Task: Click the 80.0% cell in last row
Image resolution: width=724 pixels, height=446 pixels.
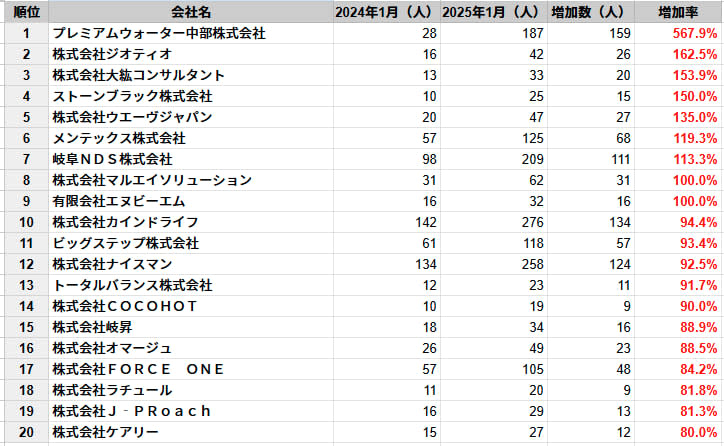Action: [678, 432]
